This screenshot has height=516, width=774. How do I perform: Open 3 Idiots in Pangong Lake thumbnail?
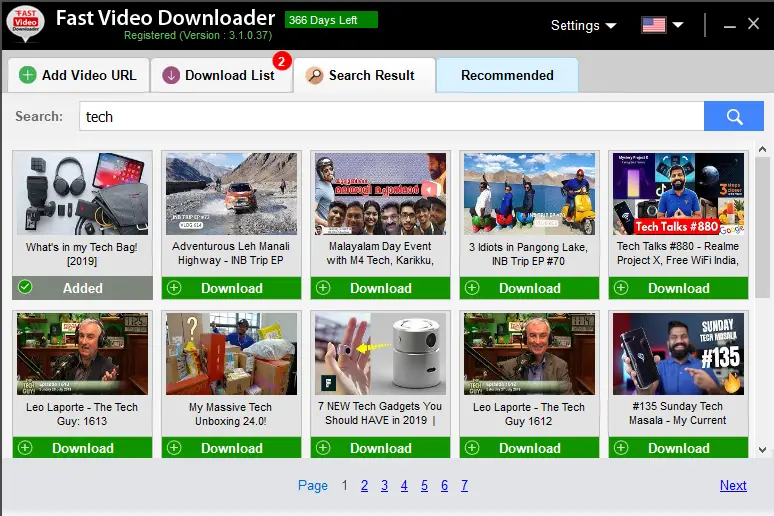(530, 194)
